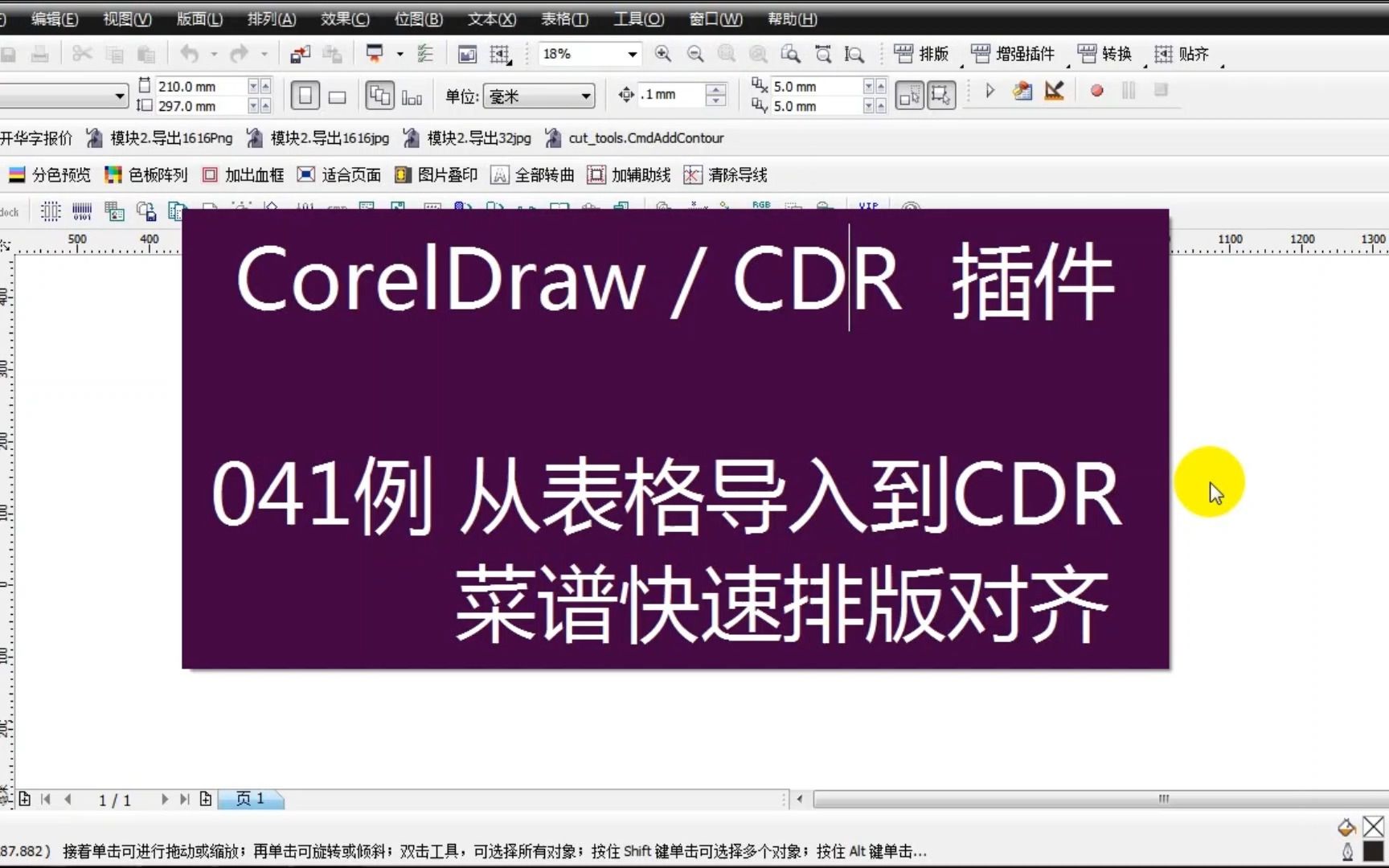Click the Copy icon in toolbar
This screenshot has height=868, width=1389.
click(114, 54)
